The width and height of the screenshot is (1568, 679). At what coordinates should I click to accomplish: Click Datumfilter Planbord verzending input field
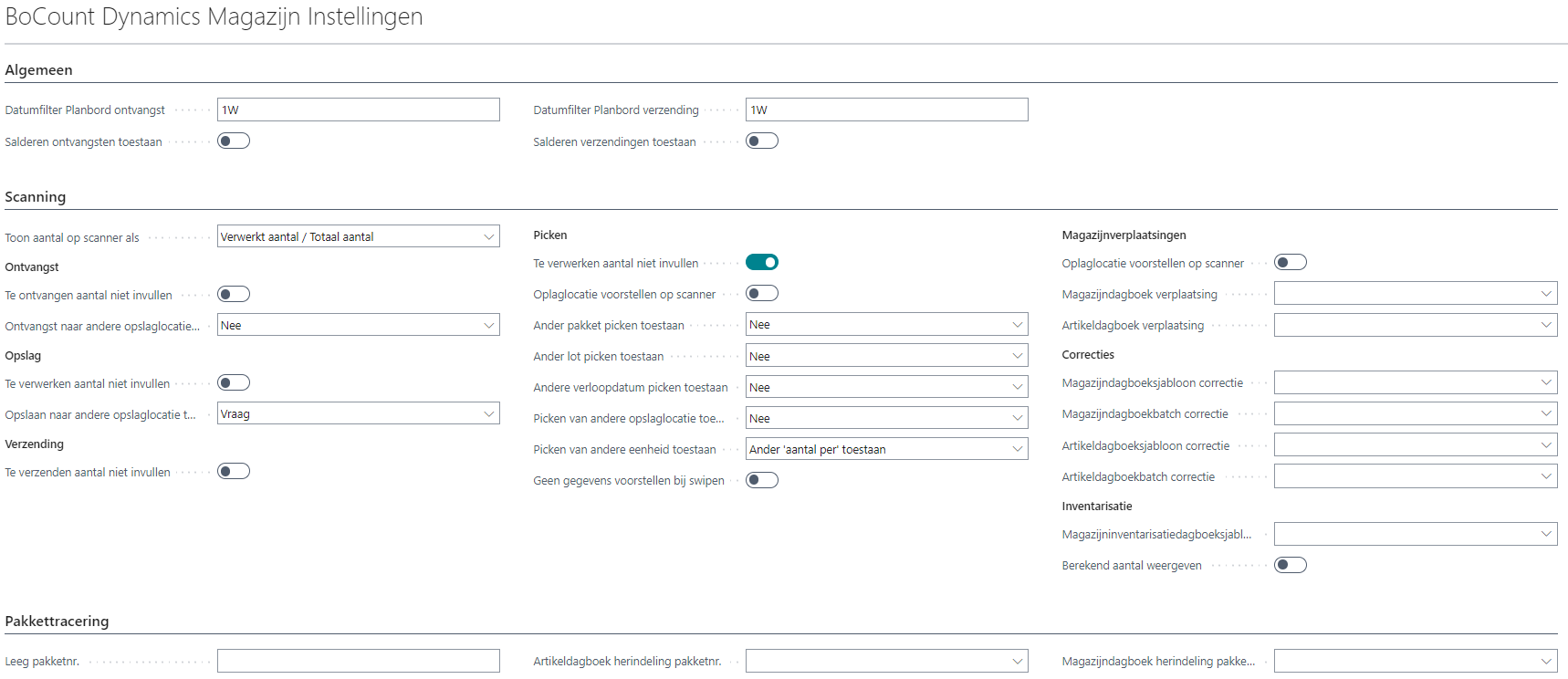coord(887,110)
